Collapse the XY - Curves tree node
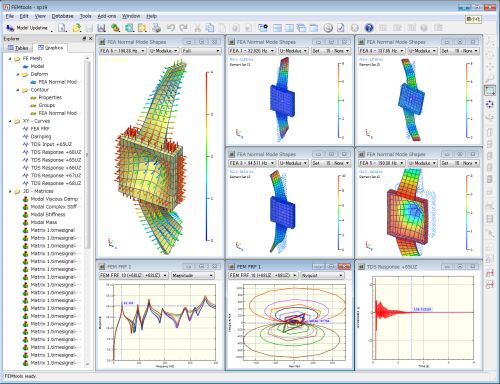This screenshot has height=384, width=500. click(10, 121)
